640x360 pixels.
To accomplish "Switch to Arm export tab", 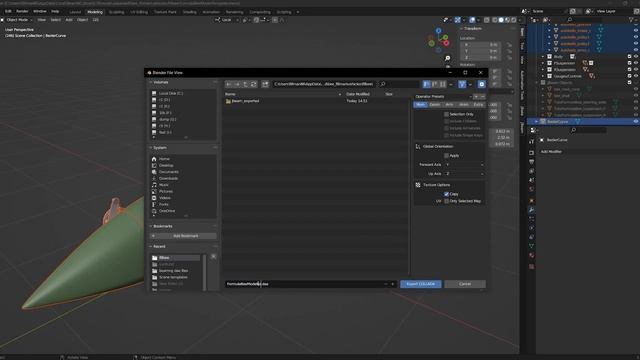I will 449,105.
